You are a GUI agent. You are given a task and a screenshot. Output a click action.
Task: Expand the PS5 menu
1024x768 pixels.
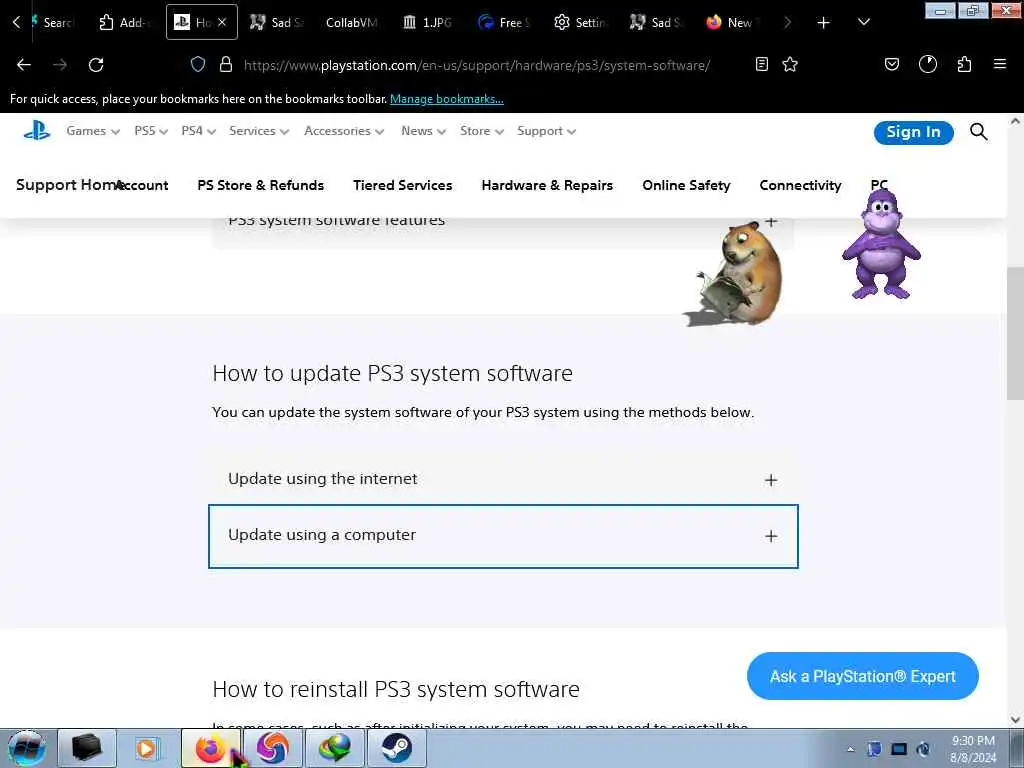(x=151, y=131)
